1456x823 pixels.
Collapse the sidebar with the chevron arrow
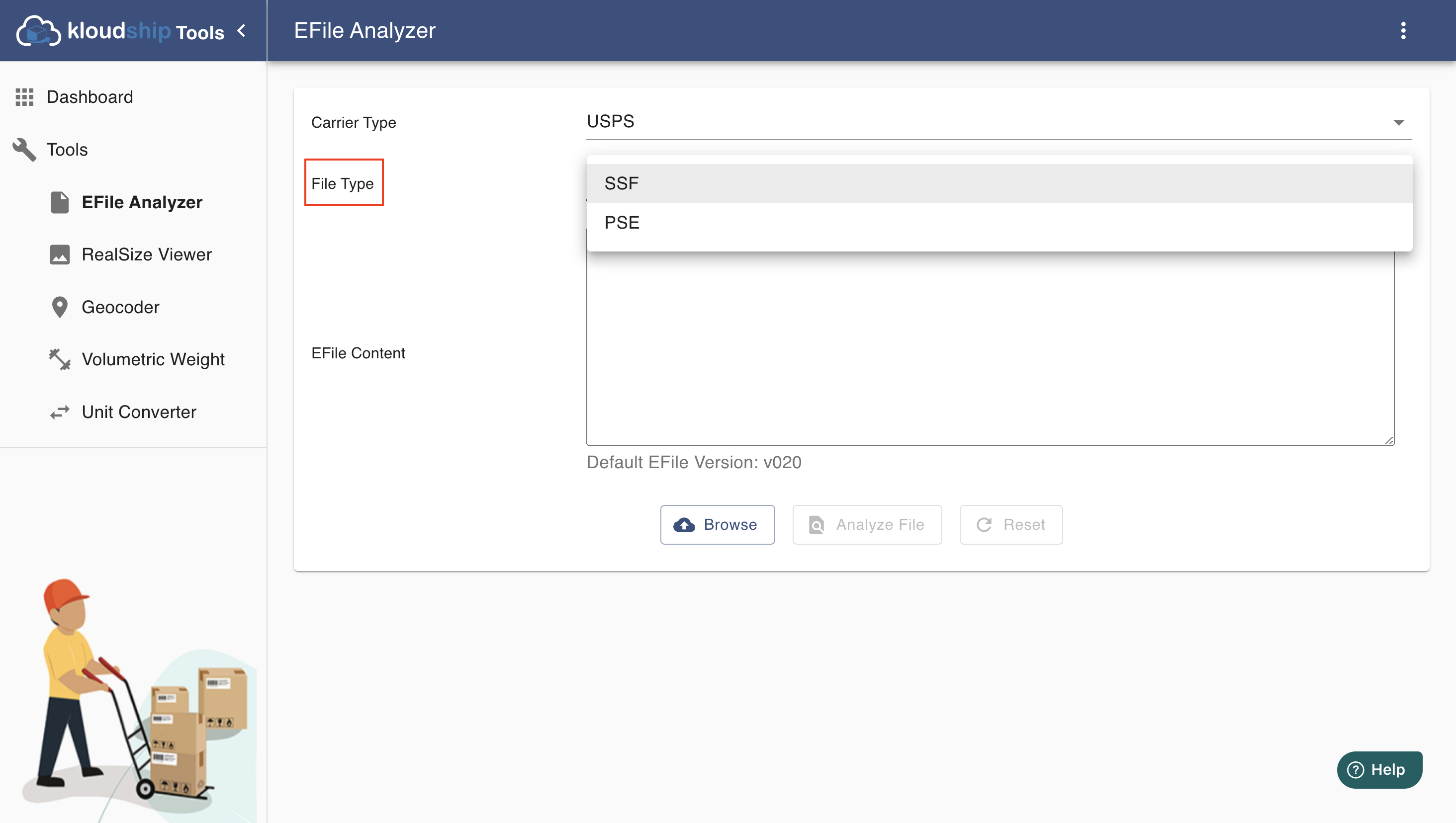click(x=242, y=30)
